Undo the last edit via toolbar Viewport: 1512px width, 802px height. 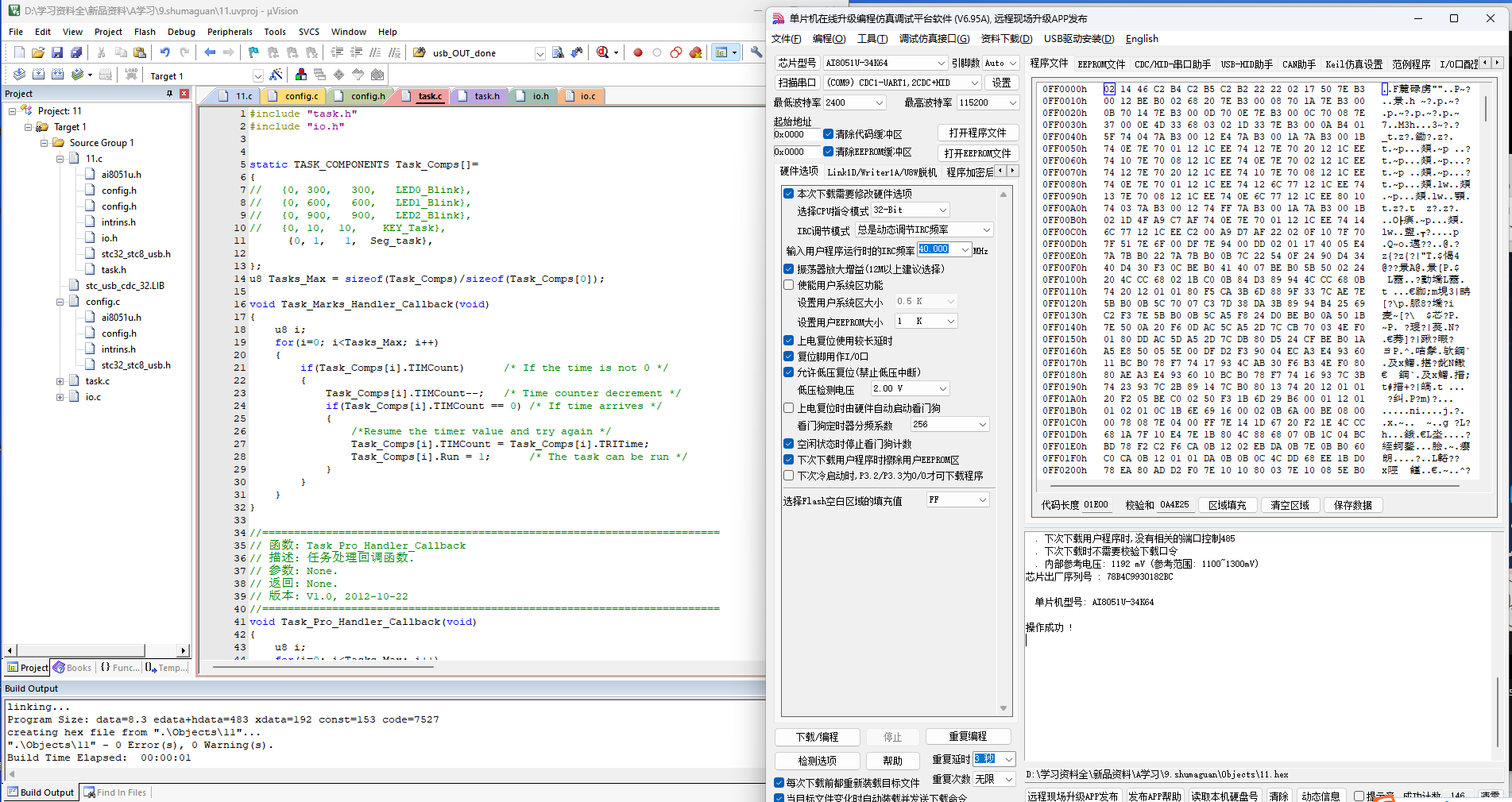tap(164, 52)
